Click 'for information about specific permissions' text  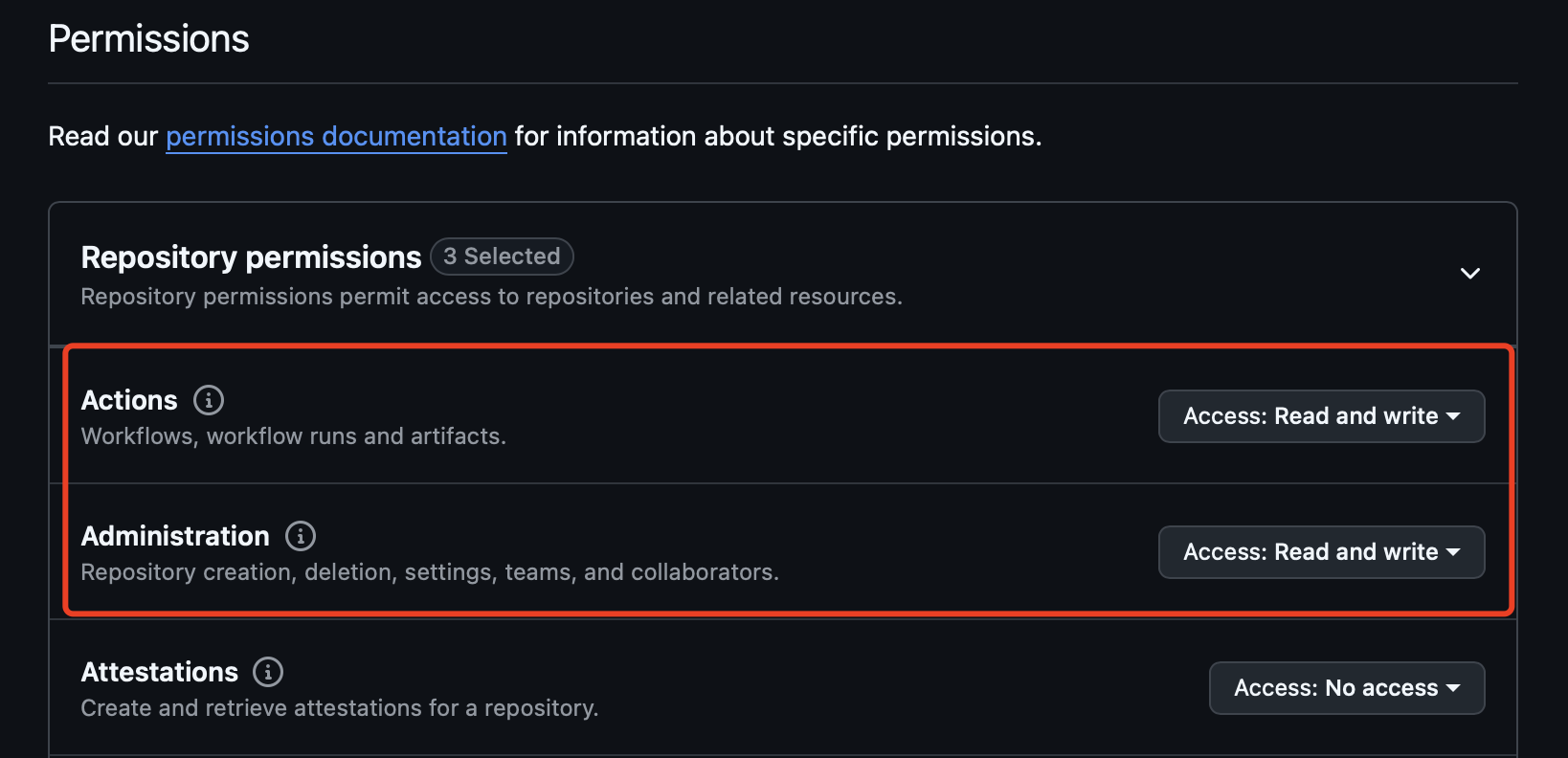777,137
